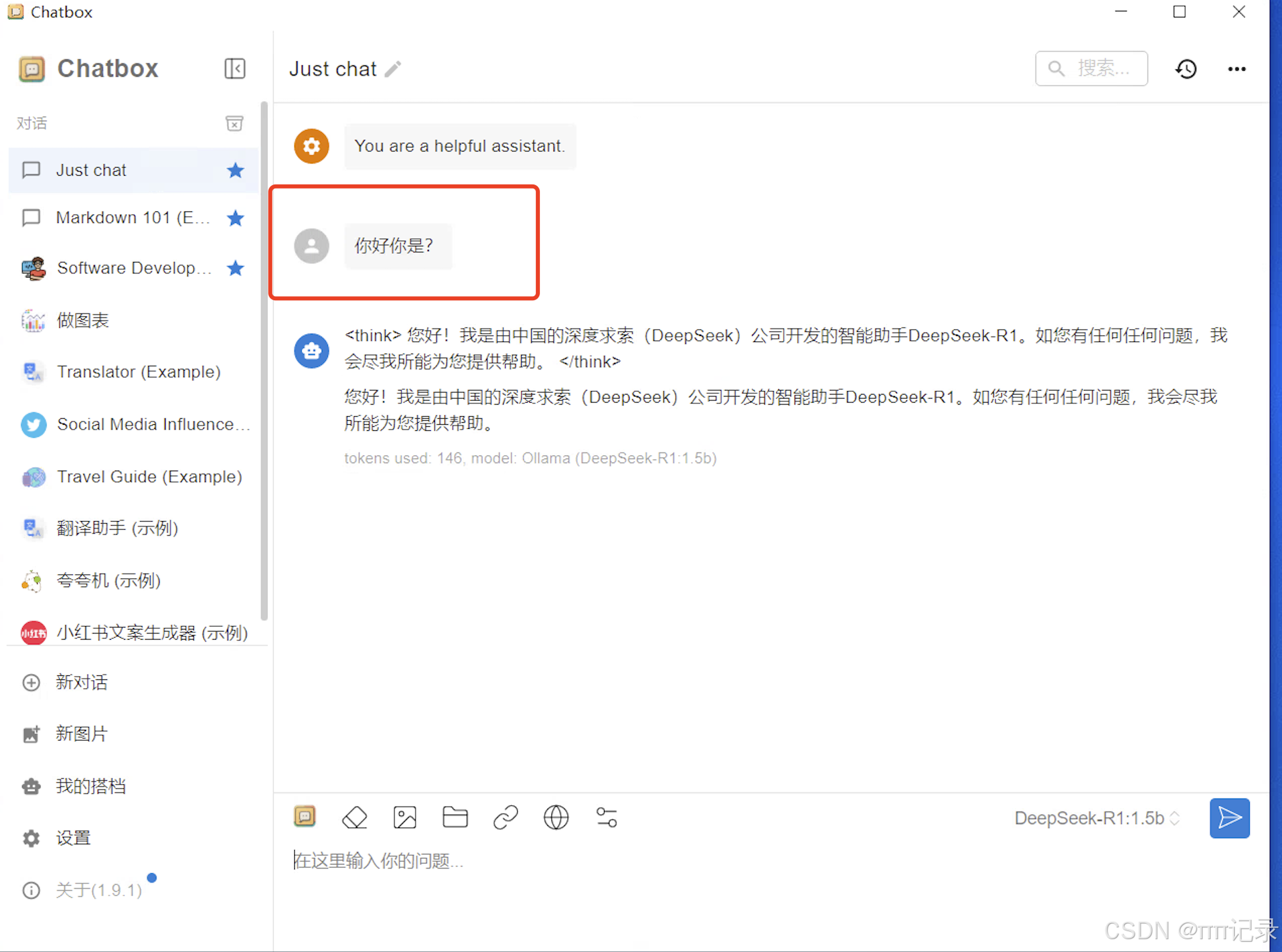Click the robot assistant avatar
1282x952 pixels.
311,351
